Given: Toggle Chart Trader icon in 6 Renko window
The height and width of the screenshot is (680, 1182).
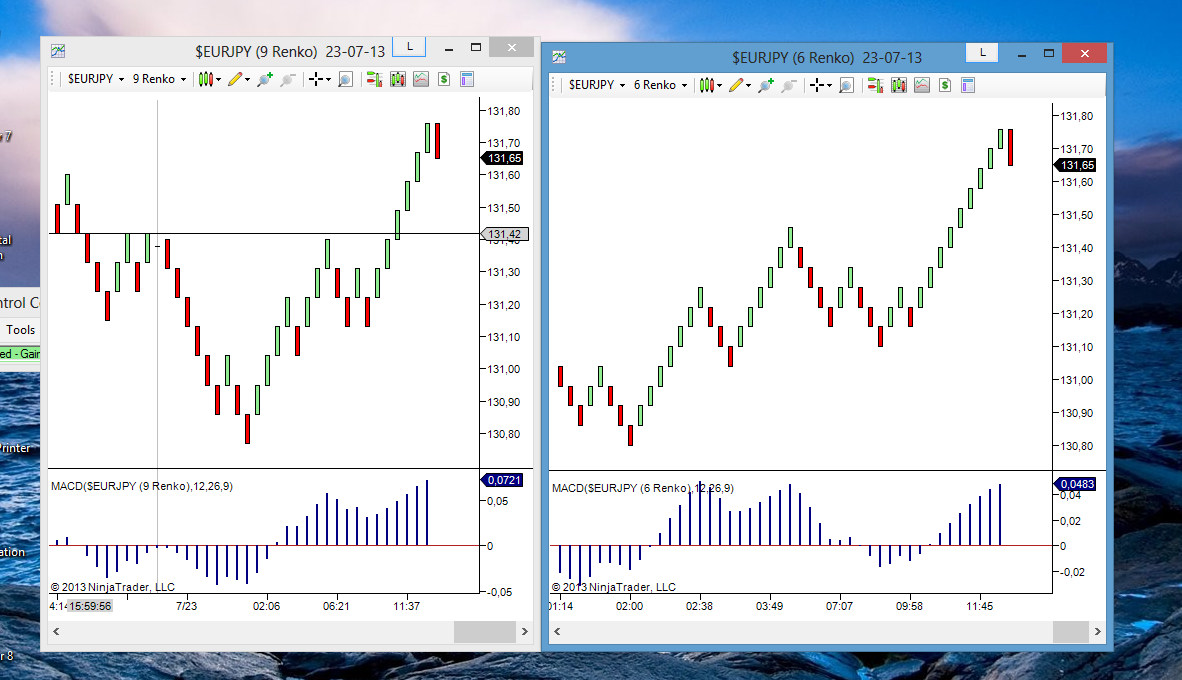Looking at the screenshot, I should tap(875, 85).
